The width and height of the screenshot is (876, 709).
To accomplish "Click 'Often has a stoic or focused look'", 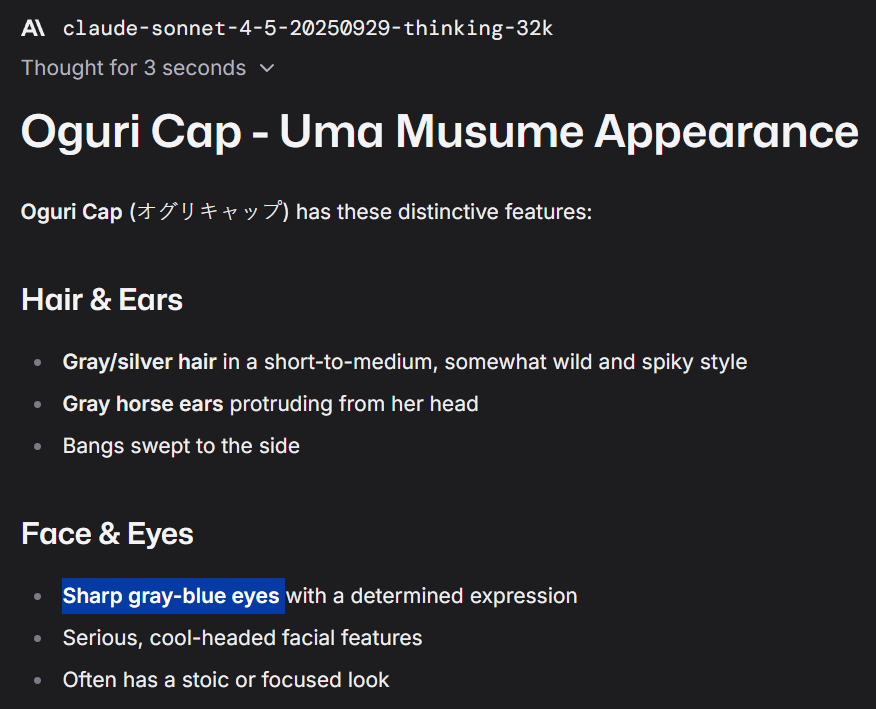I will (226, 680).
